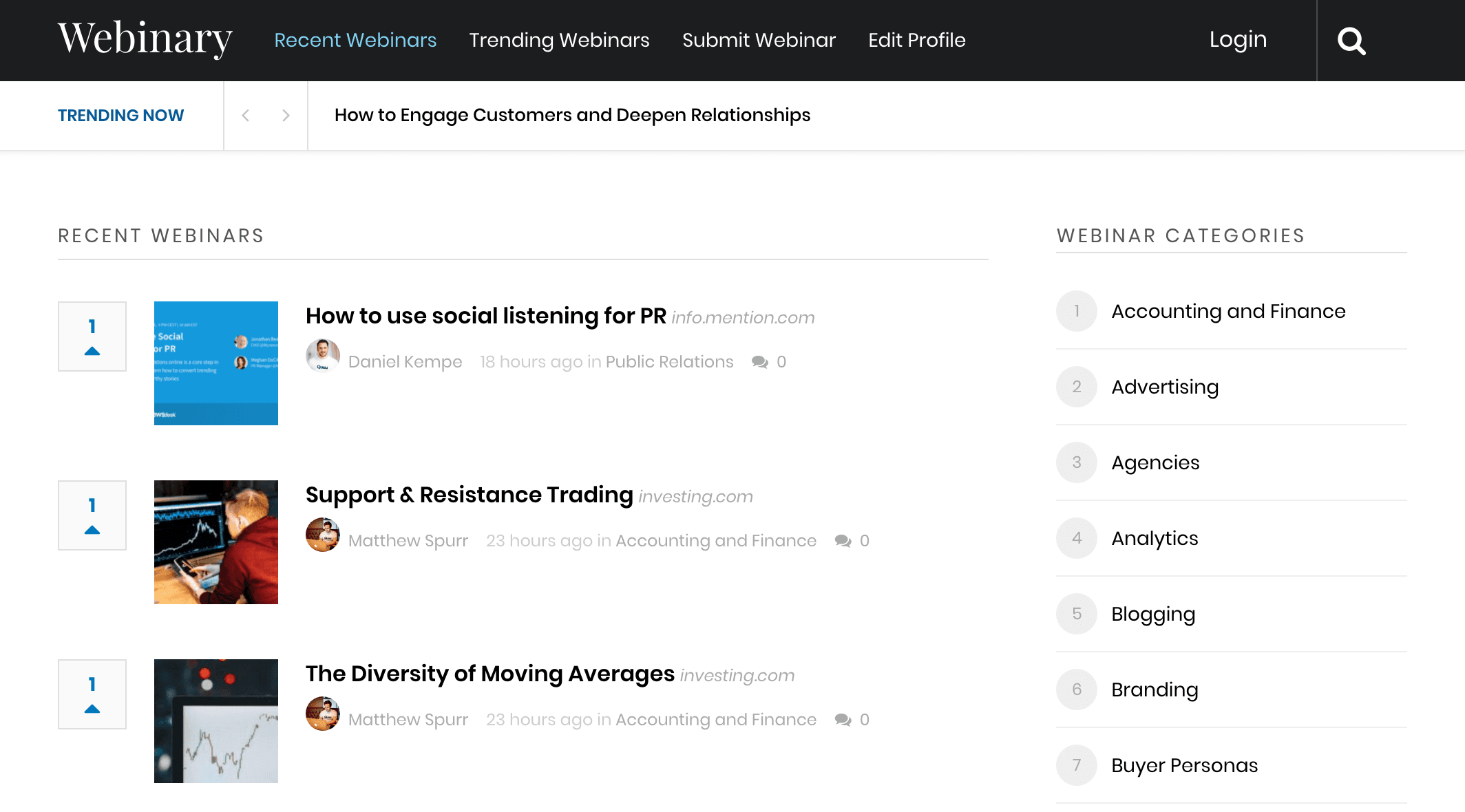This screenshot has width=1465, height=812.
Task: Open the trading chart thumbnail for Support & Resistance
Action: pyautogui.click(x=216, y=542)
